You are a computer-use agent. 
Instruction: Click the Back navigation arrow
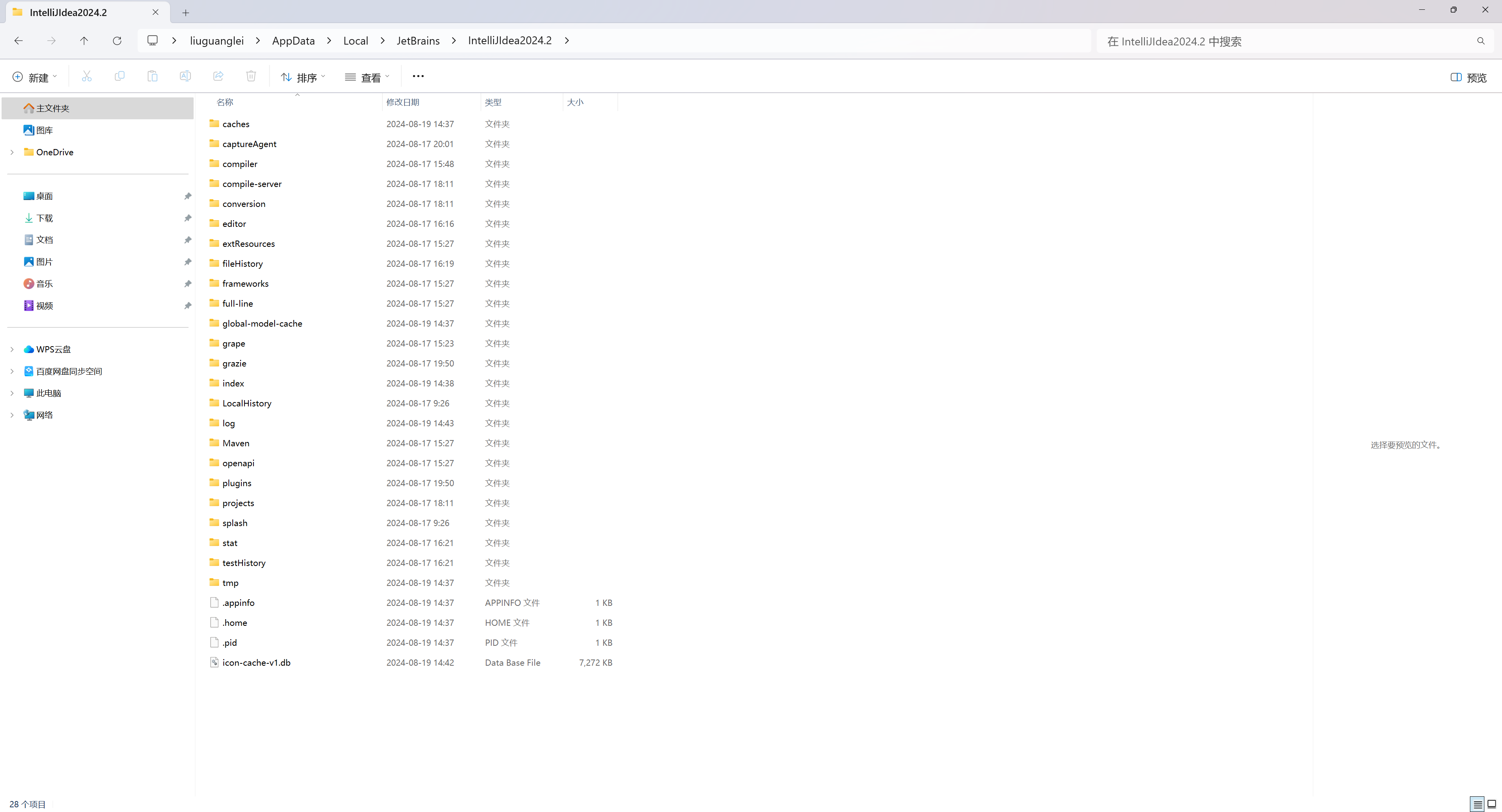(x=19, y=41)
